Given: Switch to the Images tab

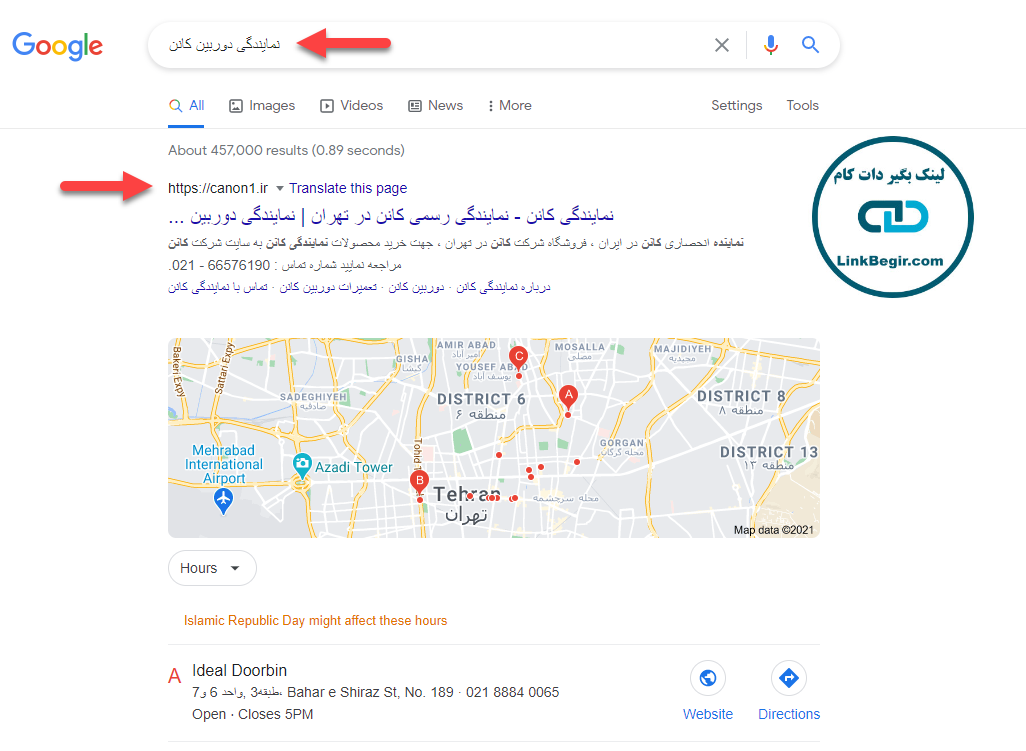Looking at the screenshot, I should coord(262,105).
